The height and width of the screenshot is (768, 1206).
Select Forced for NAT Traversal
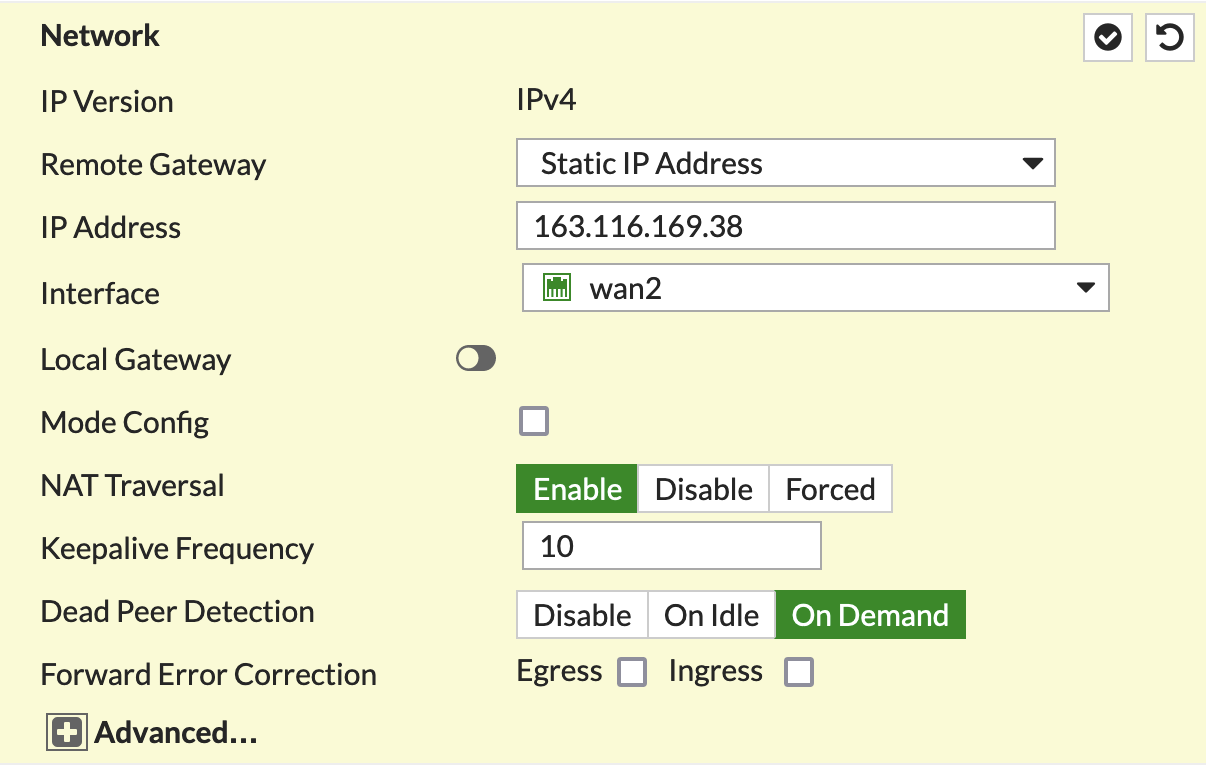coord(830,489)
